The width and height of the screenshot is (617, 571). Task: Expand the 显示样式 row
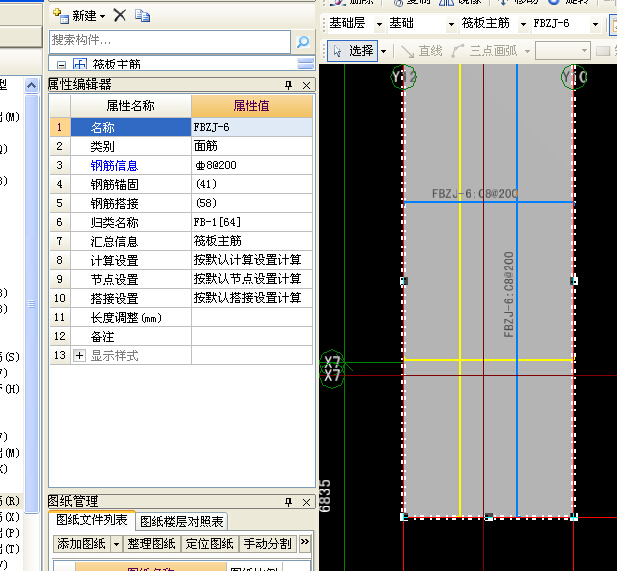(79, 356)
